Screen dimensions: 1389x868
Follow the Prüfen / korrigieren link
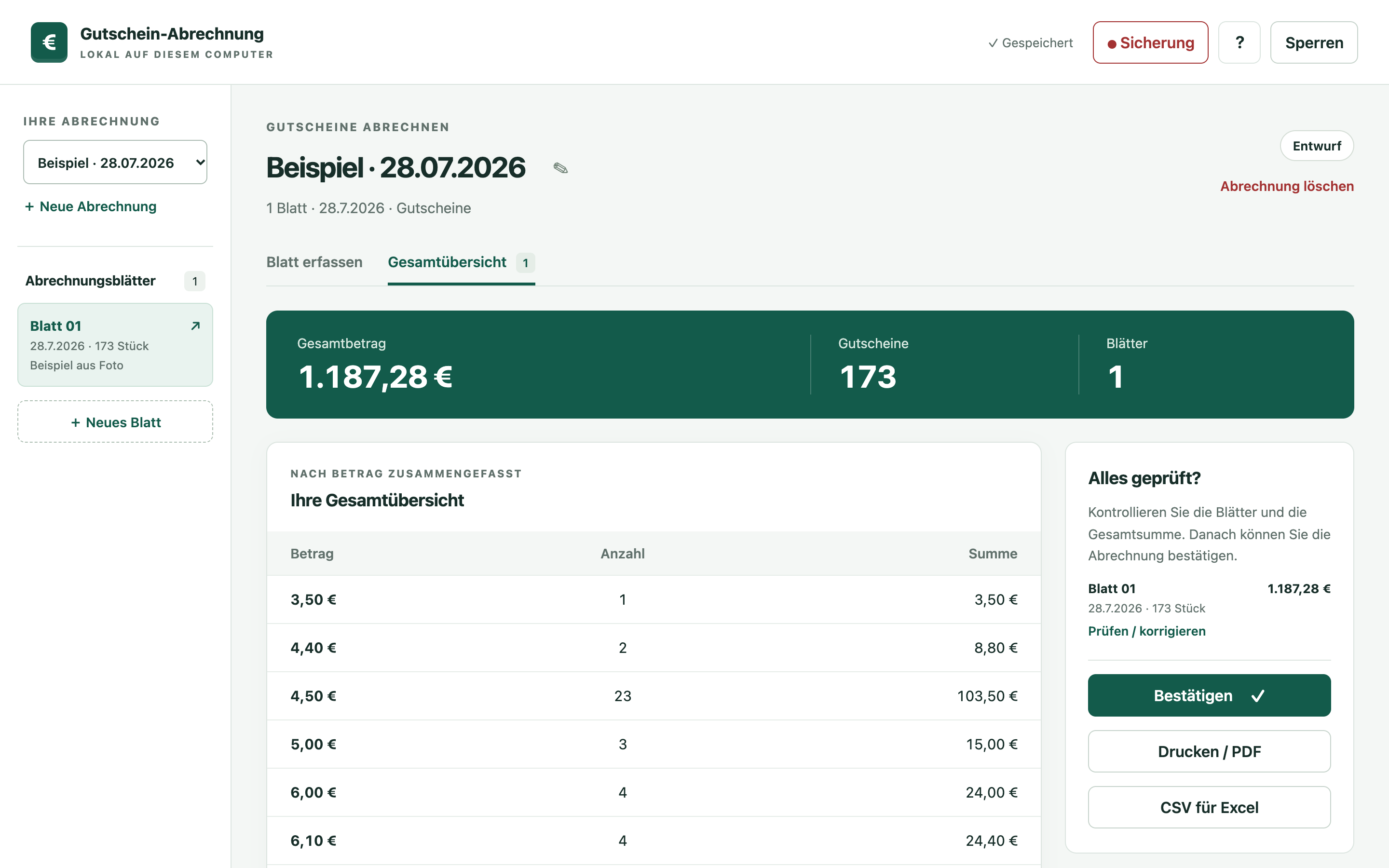(x=1147, y=631)
